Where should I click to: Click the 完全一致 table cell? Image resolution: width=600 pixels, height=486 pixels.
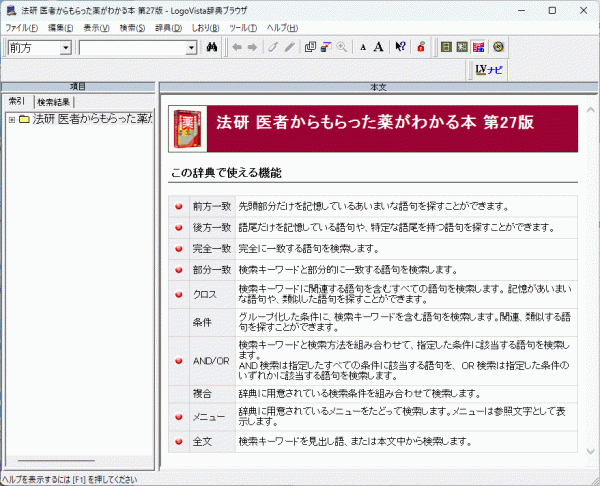click(x=212, y=249)
